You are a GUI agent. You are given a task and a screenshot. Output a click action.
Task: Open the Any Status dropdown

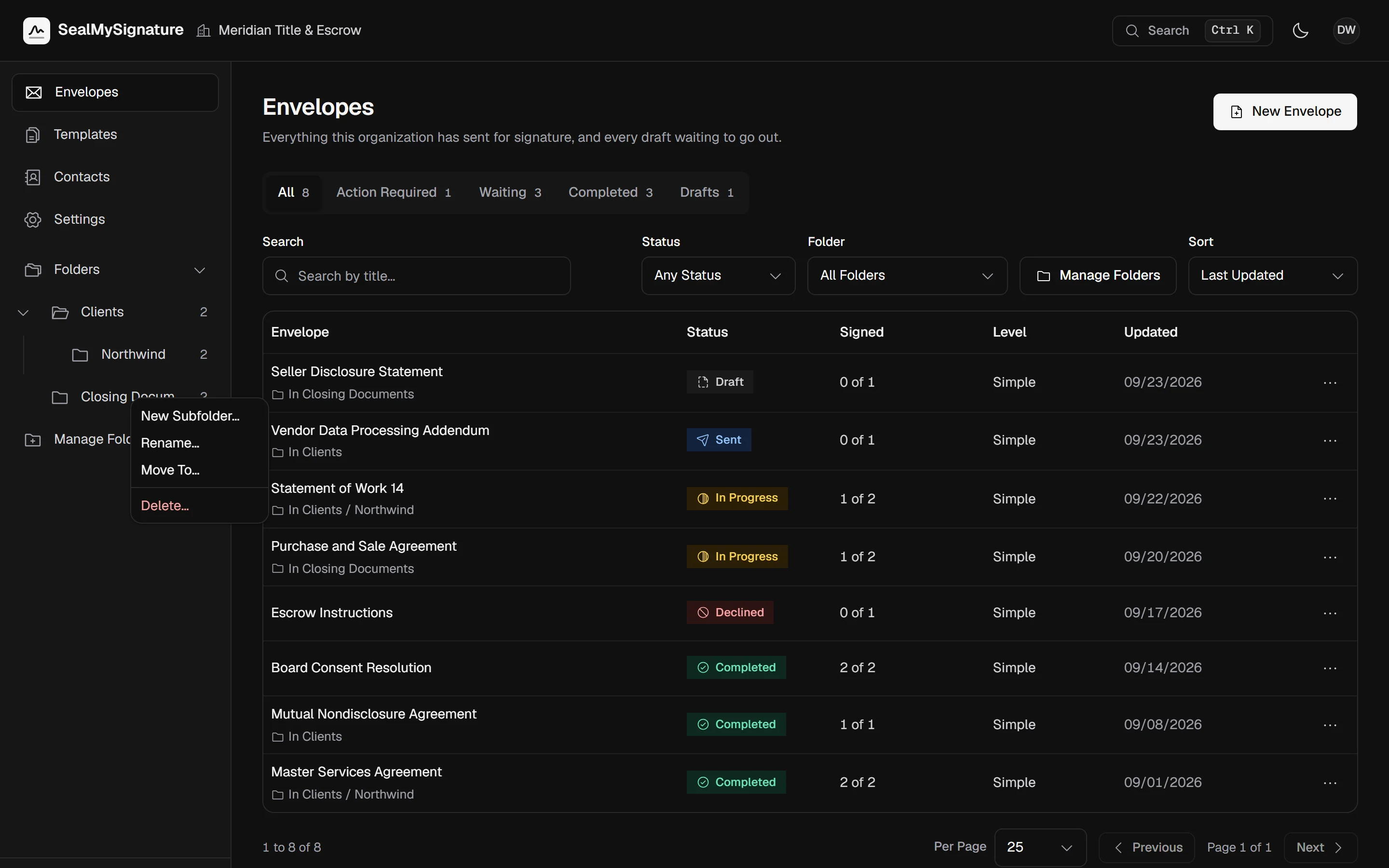point(718,275)
